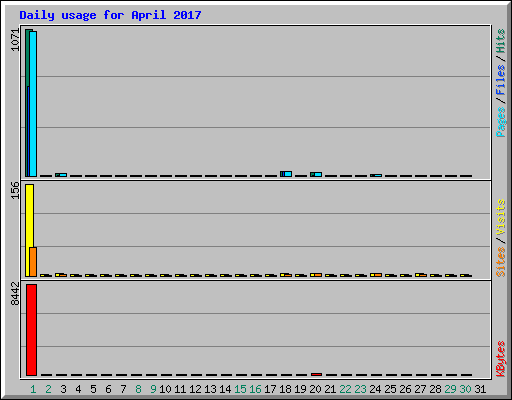Click day 21 on the x-axis
The width and height of the screenshot is (512, 400).
pos(330,389)
